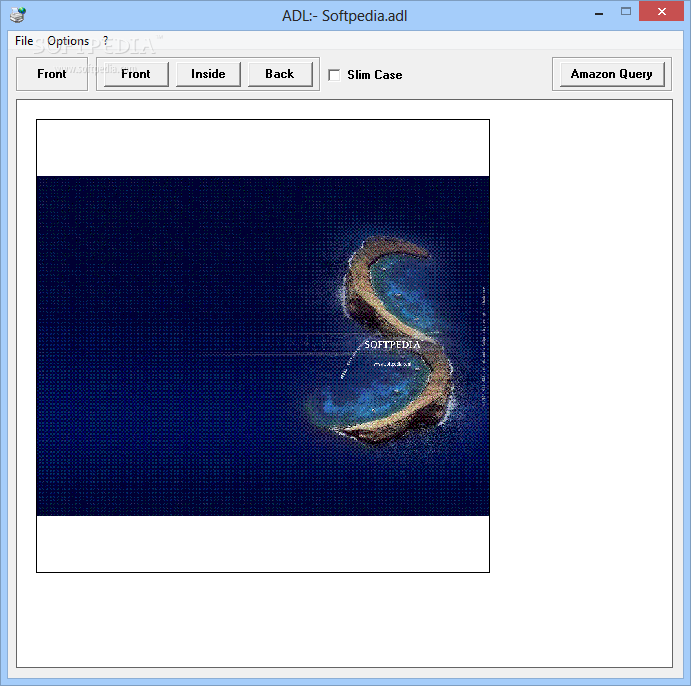
Task: Click the Softpedia cover image preview
Action: 263,346
